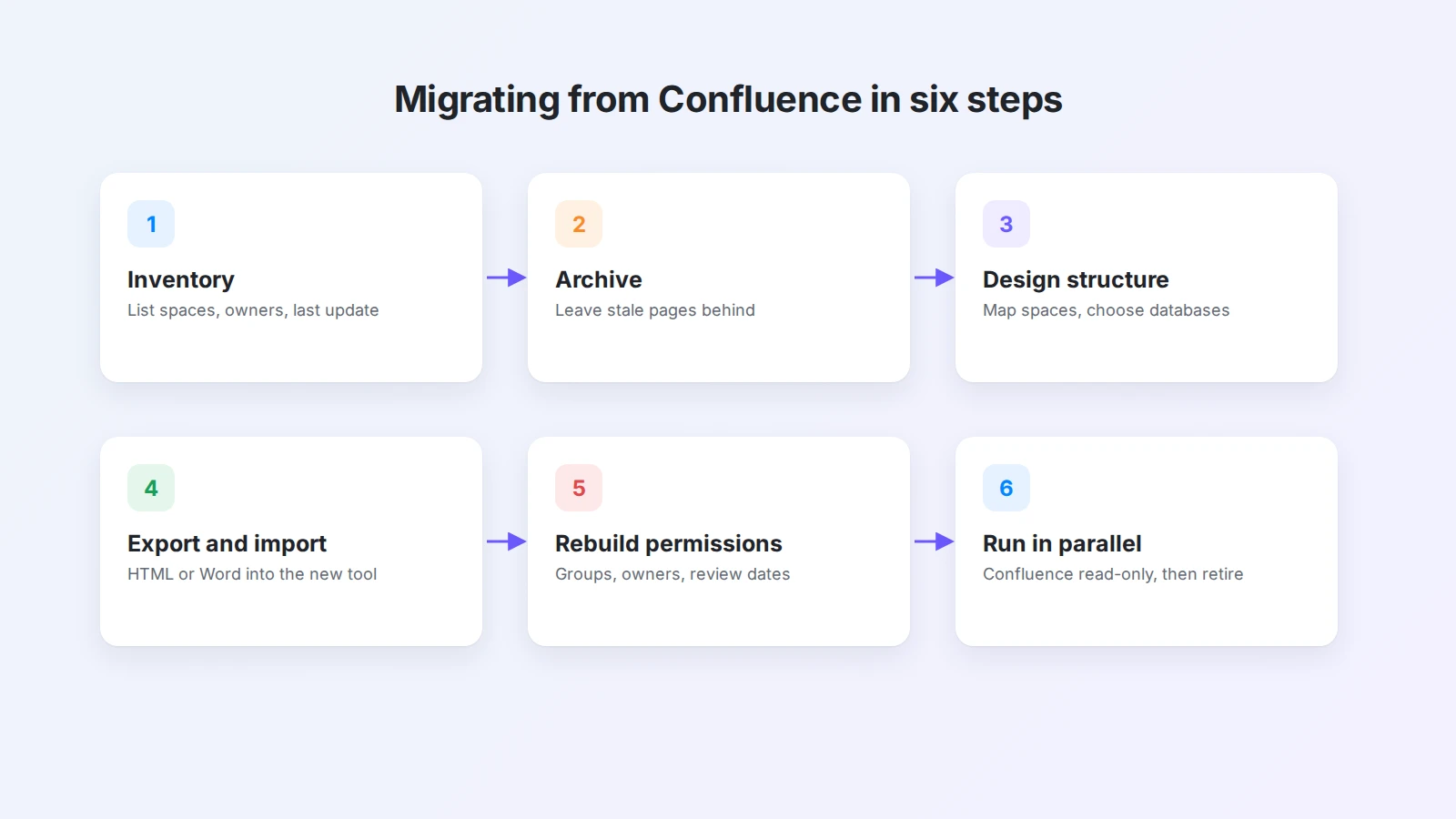
Task: Click the step 4 number badge
Action: click(x=151, y=488)
